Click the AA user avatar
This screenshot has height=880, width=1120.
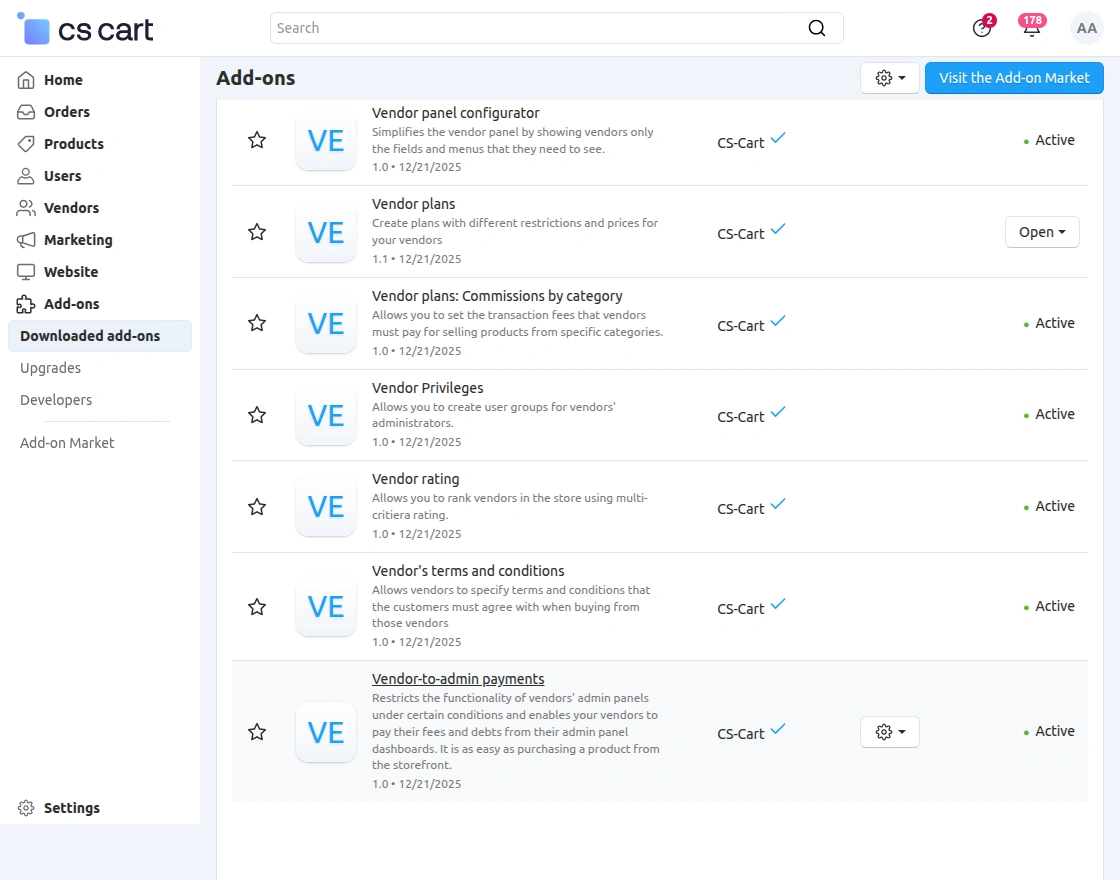1086,28
